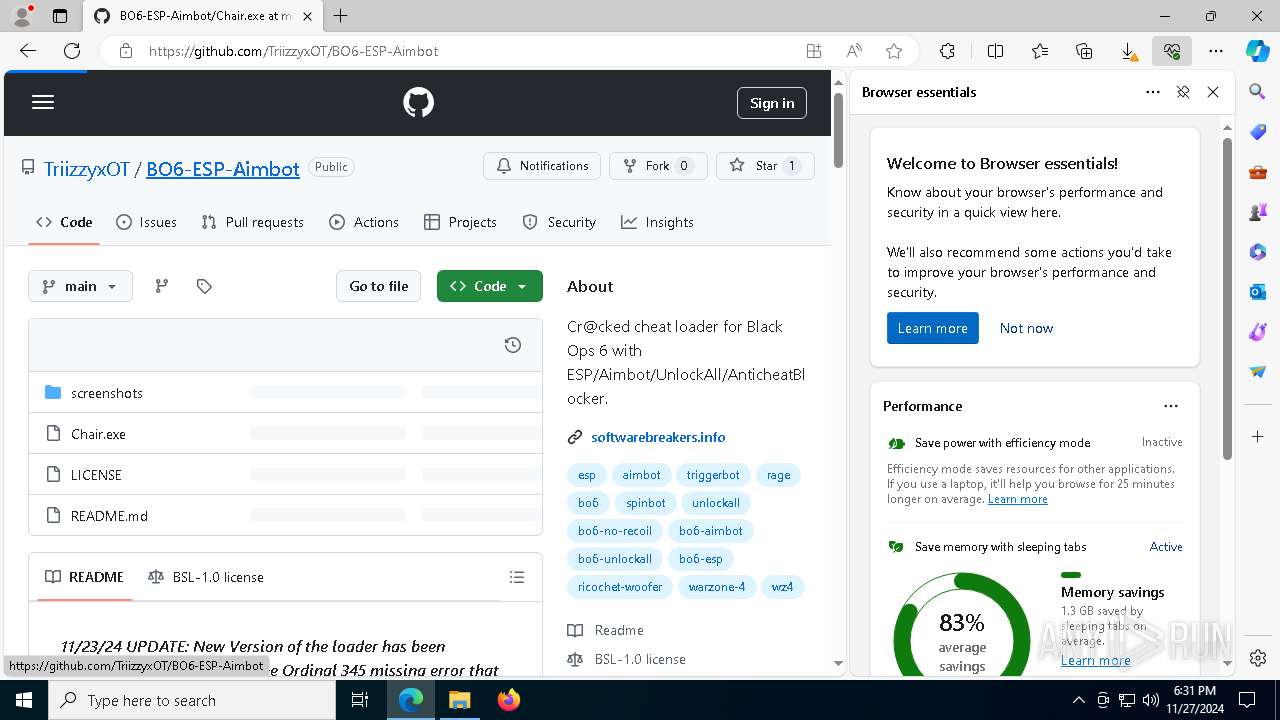
Task: Refresh the current page
Action: [x=72, y=51]
